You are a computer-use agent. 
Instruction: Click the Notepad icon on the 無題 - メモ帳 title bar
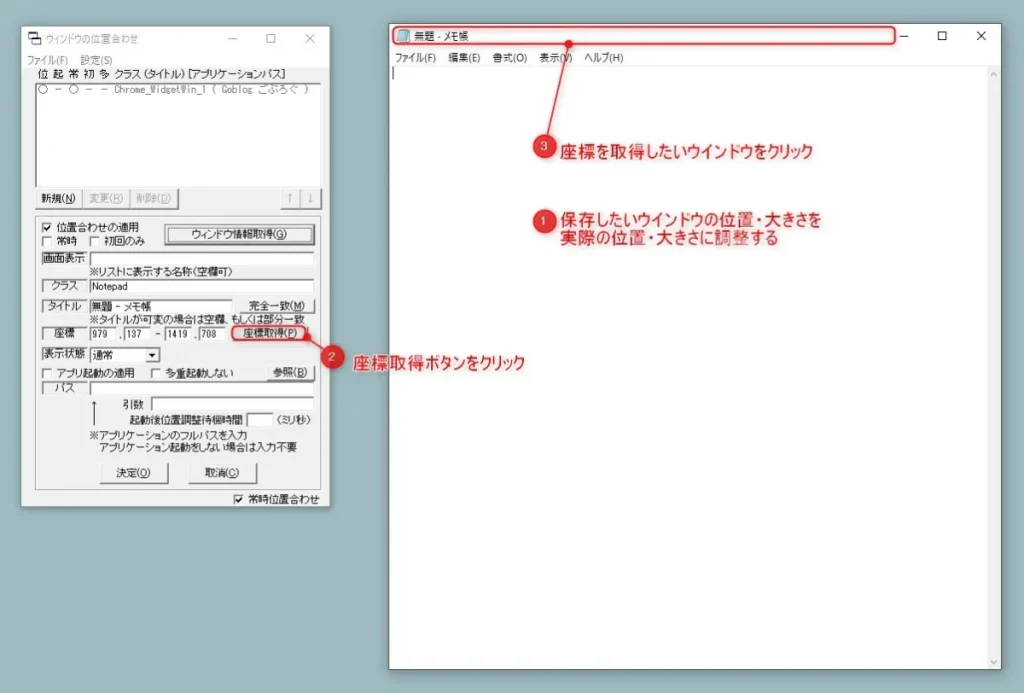coord(403,33)
